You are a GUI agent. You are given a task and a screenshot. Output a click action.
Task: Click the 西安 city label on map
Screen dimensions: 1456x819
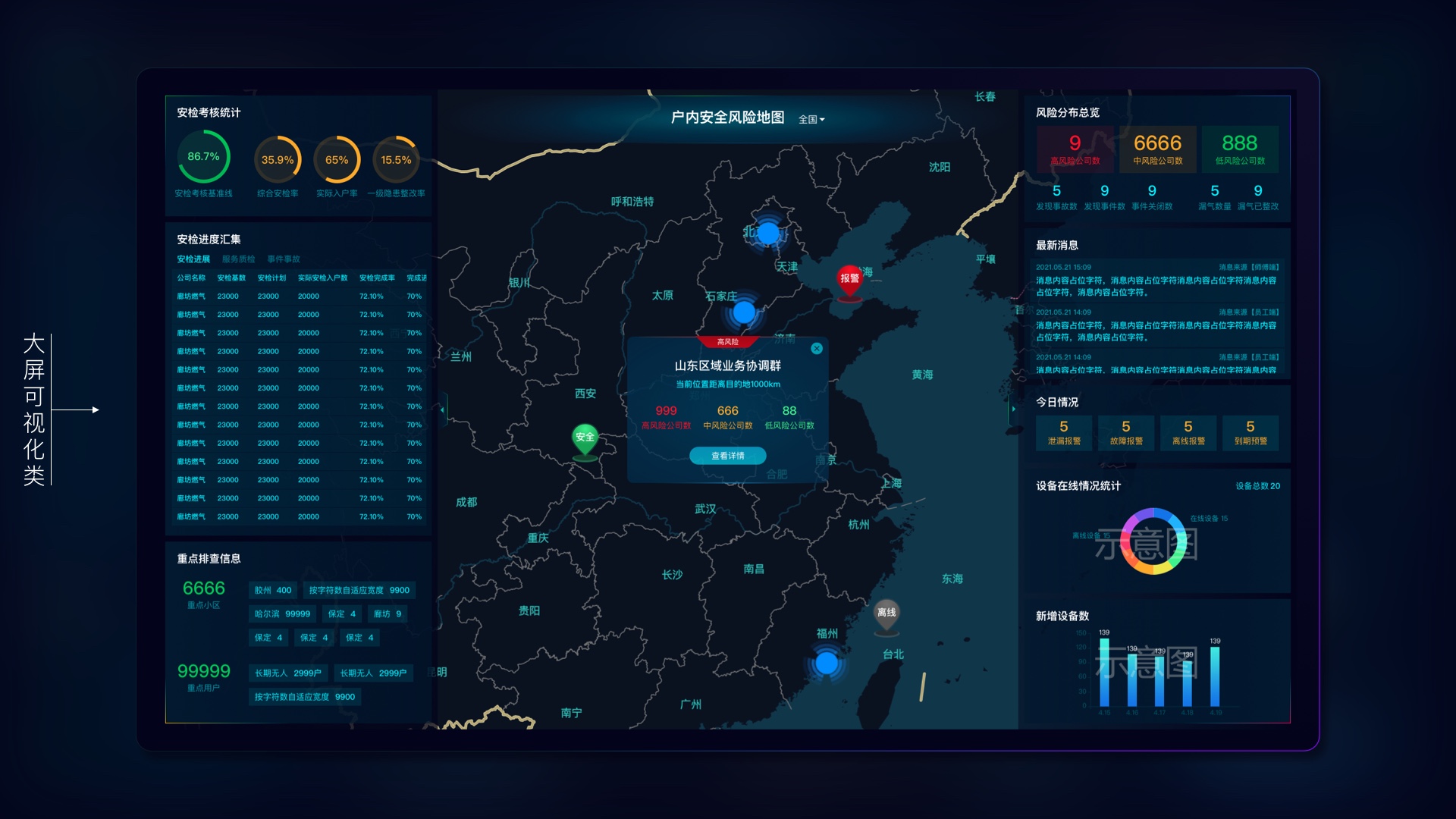coord(585,394)
